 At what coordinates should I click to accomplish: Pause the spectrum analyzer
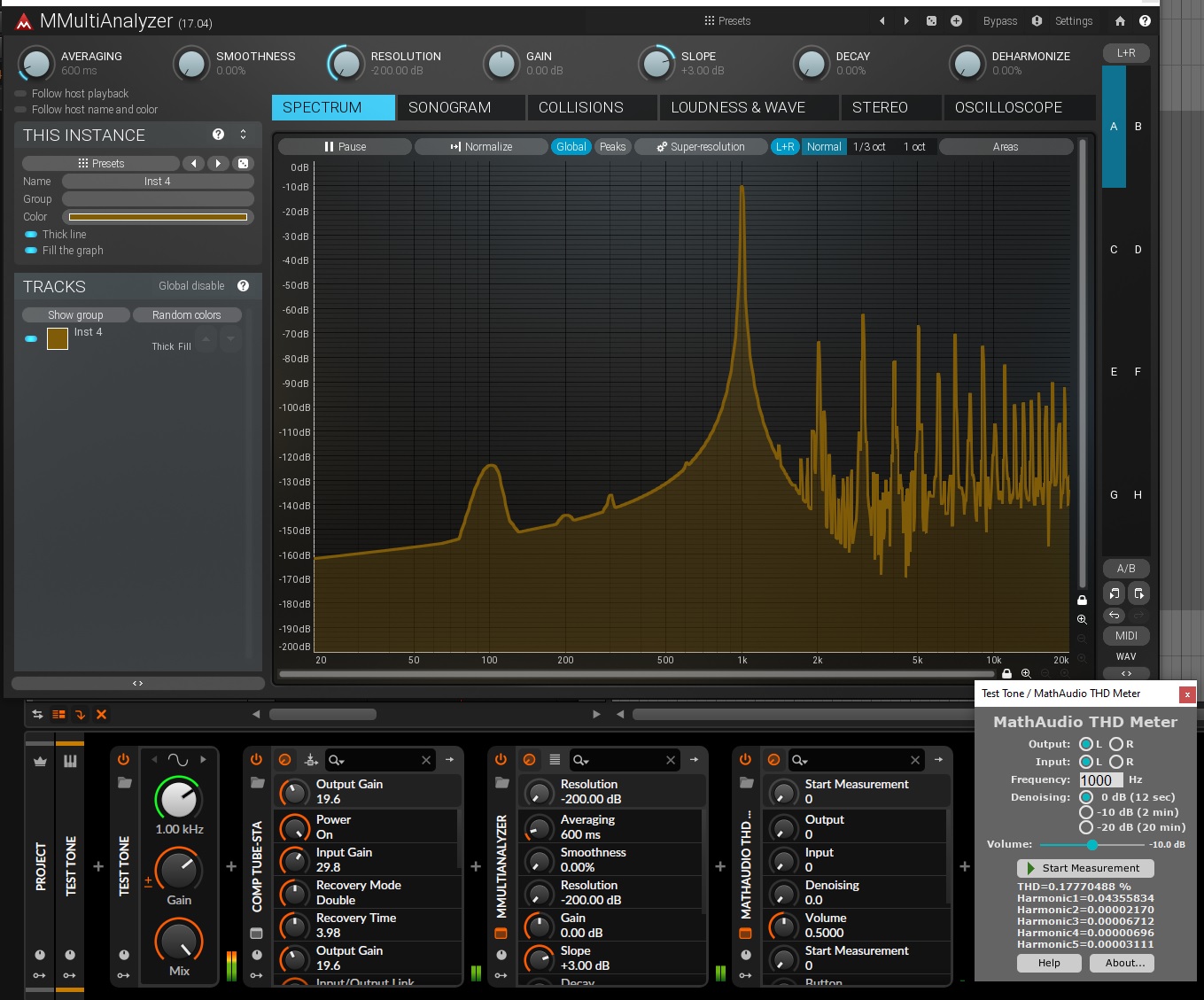tap(345, 147)
